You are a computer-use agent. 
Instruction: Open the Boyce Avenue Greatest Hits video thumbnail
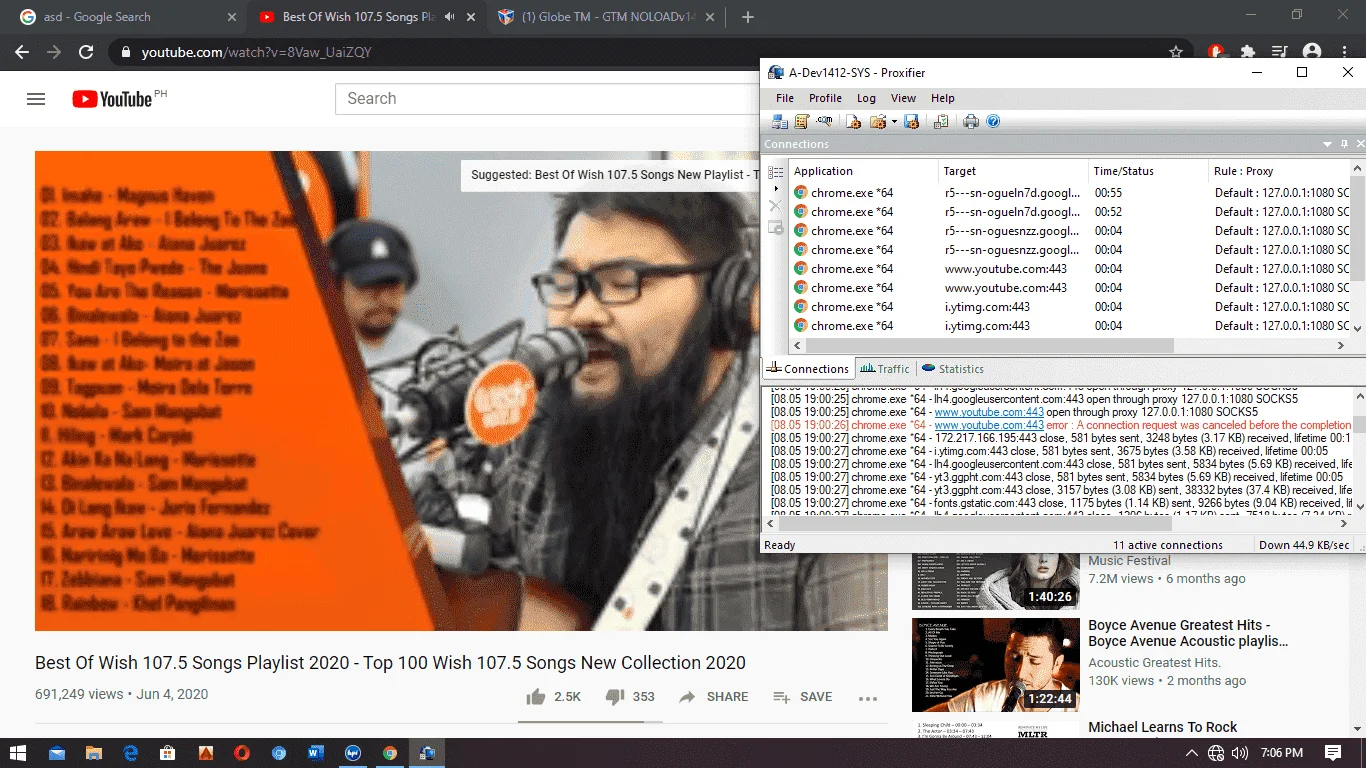coord(995,665)
